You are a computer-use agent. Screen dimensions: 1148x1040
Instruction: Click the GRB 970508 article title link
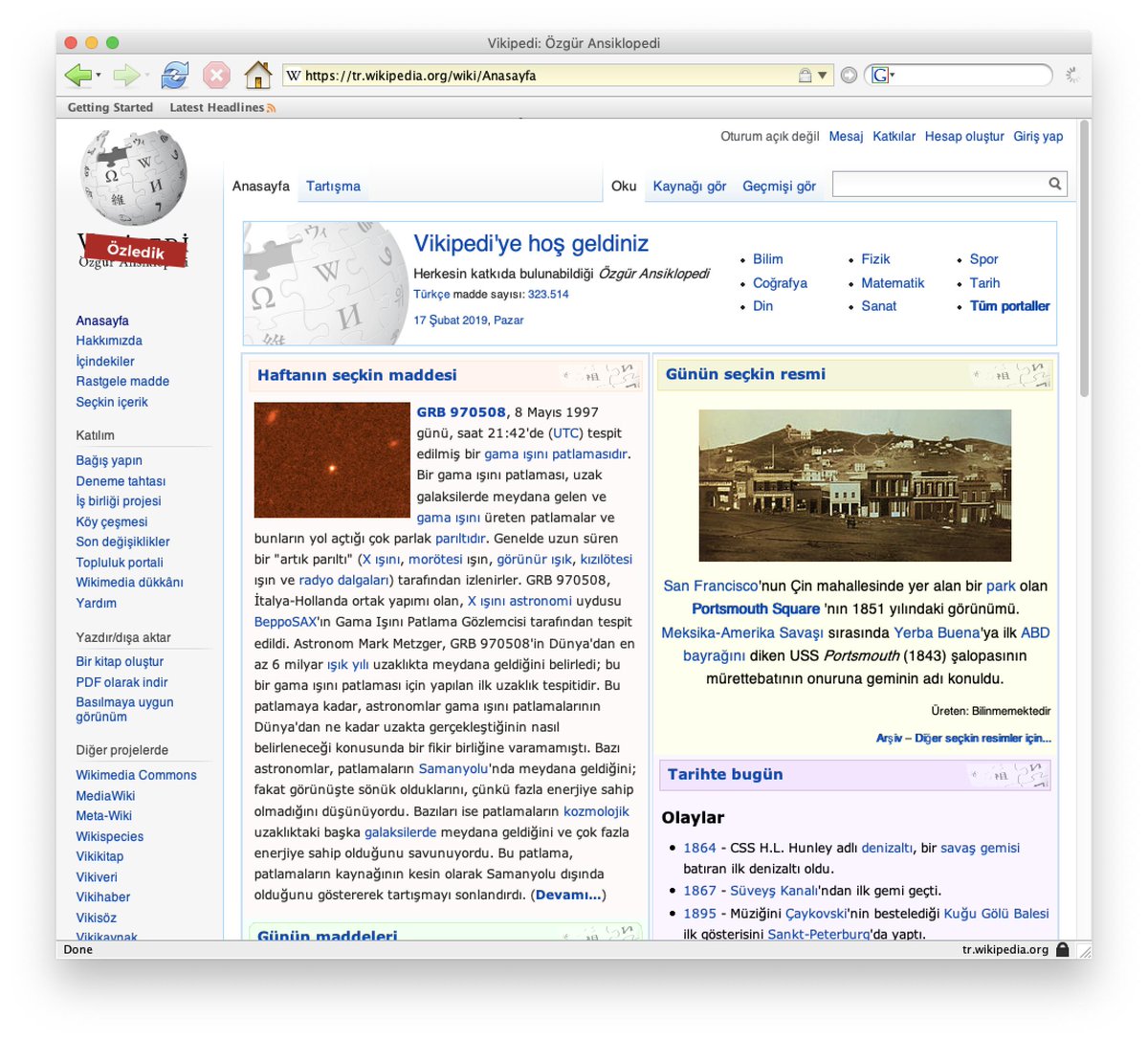[x=461, y=412]
